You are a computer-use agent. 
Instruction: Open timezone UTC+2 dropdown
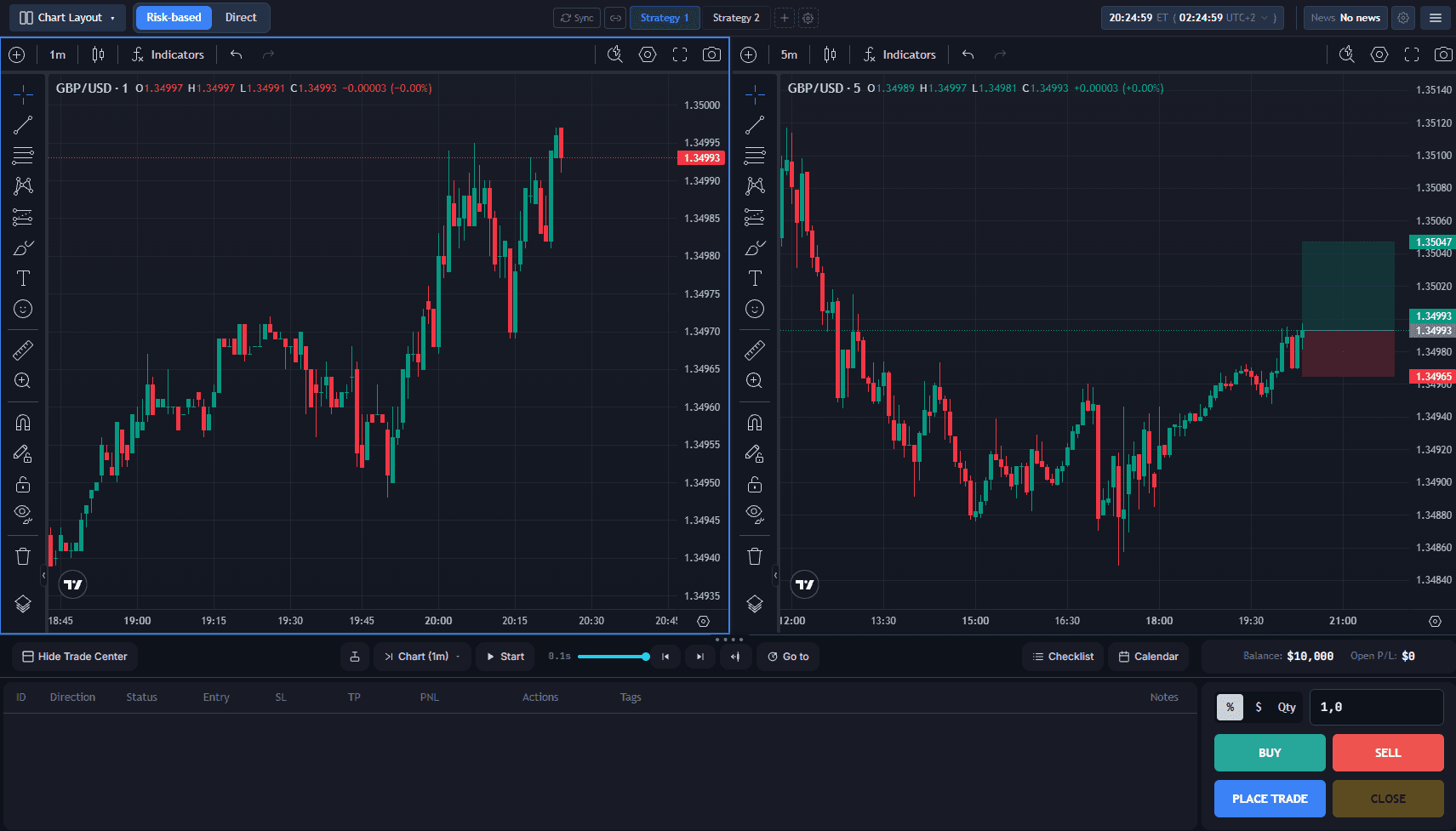coord(1248,18)
